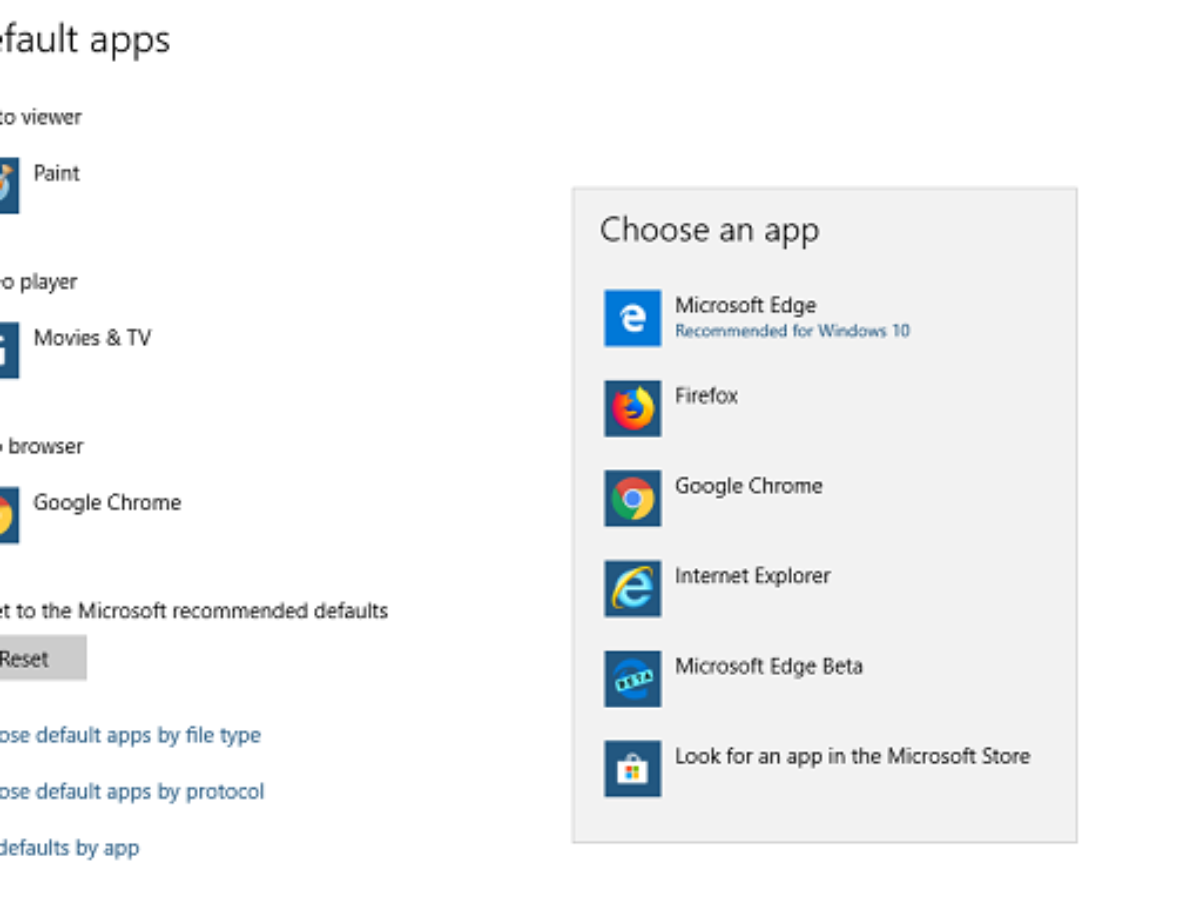Click the Microsoft Edge Beta icon
The image size is (1200, 900).
[632, 679]
